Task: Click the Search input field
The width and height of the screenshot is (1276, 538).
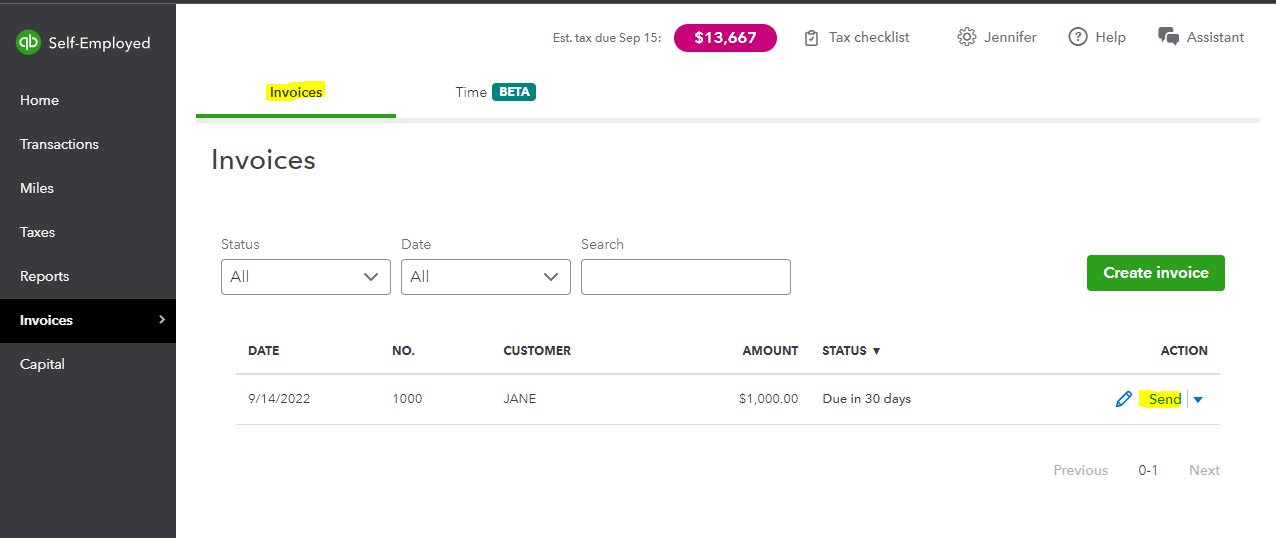Action: coord(686,277)
